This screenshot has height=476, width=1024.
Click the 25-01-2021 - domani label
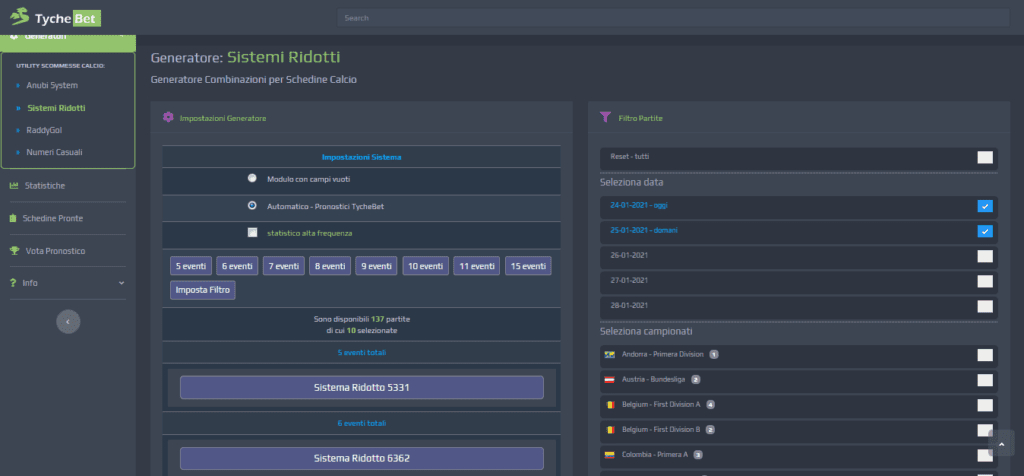coord(643,230)
